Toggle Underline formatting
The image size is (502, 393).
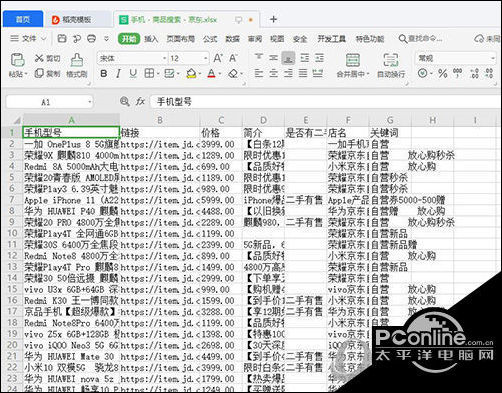[x=133, y=74]
